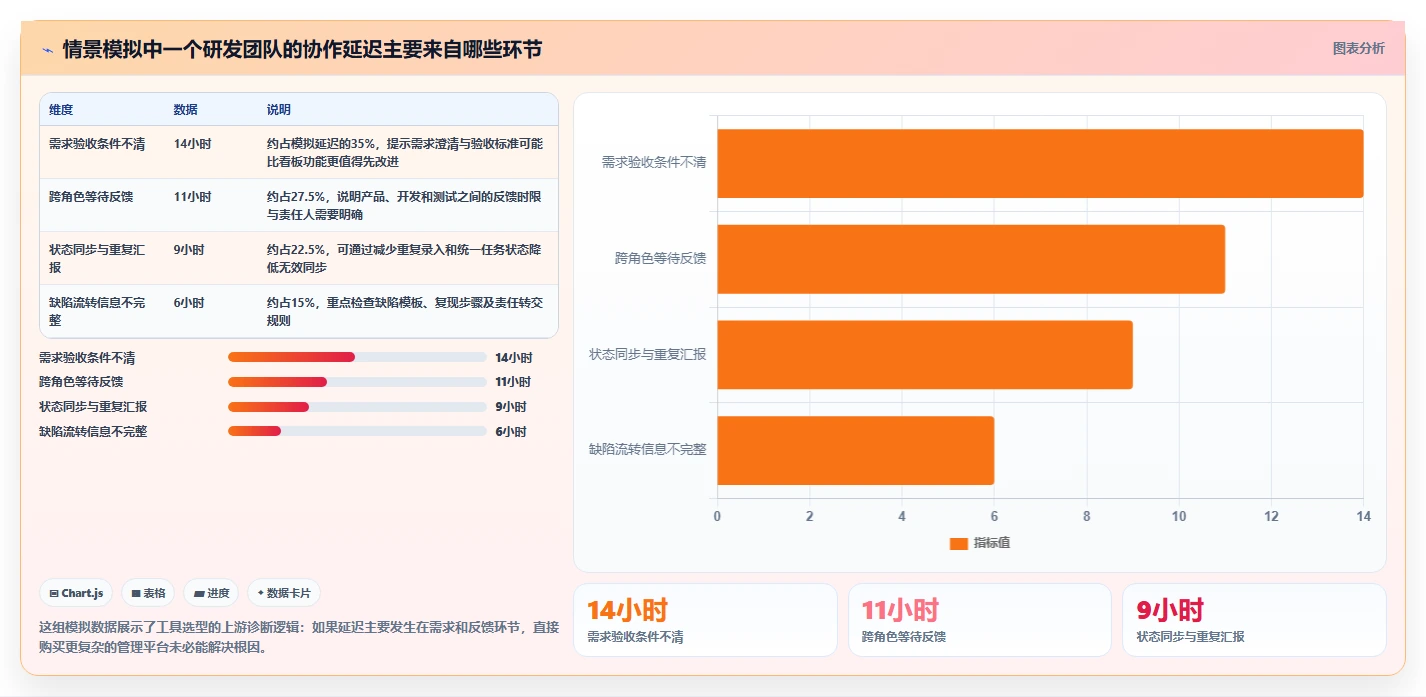The width and height of the screenshot is (1426, 697).
Task: Click the 图表分析 label in the header
Action: point(1358,48)
